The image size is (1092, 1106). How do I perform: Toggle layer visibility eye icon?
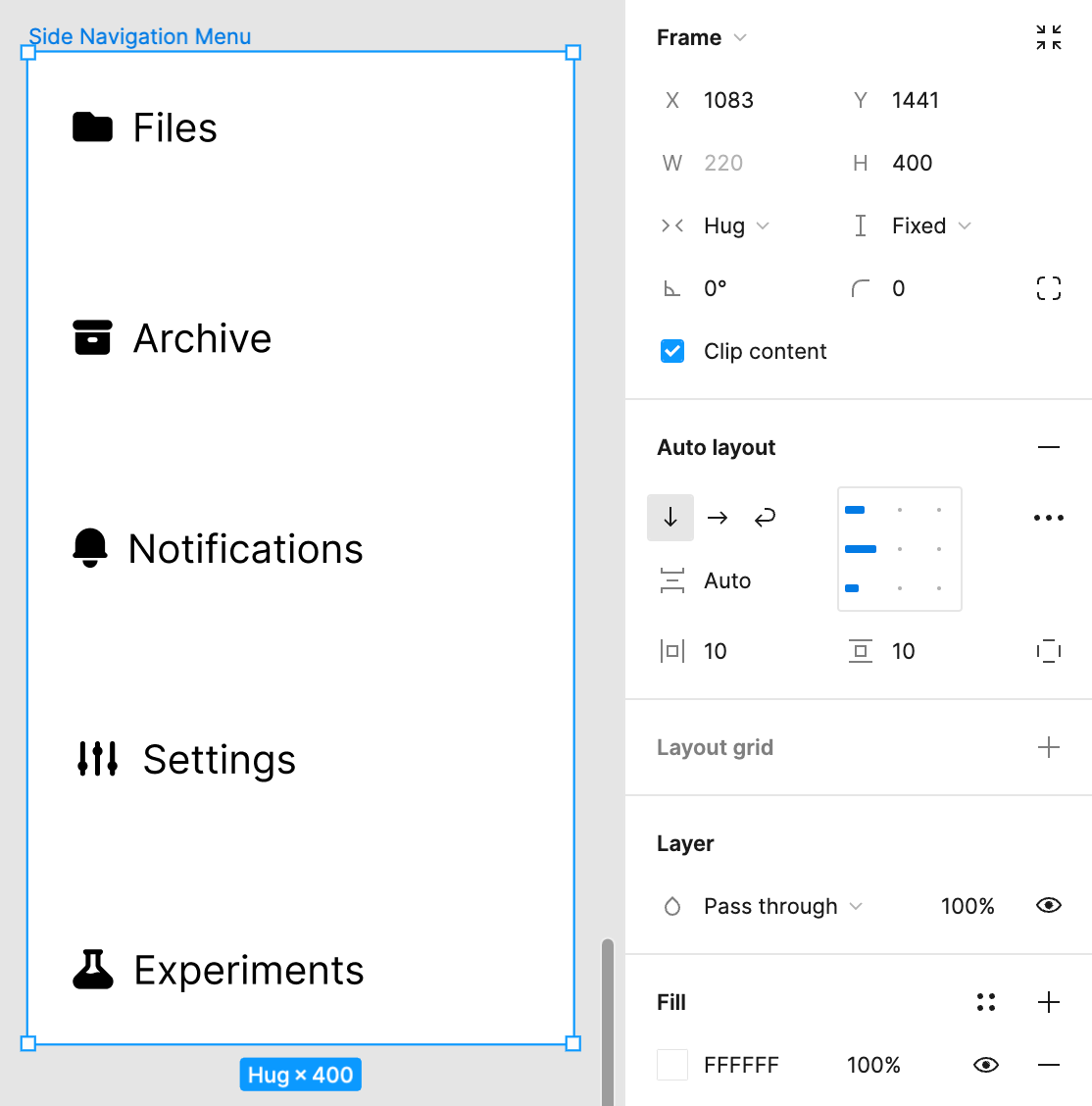tap(1048, 905)
